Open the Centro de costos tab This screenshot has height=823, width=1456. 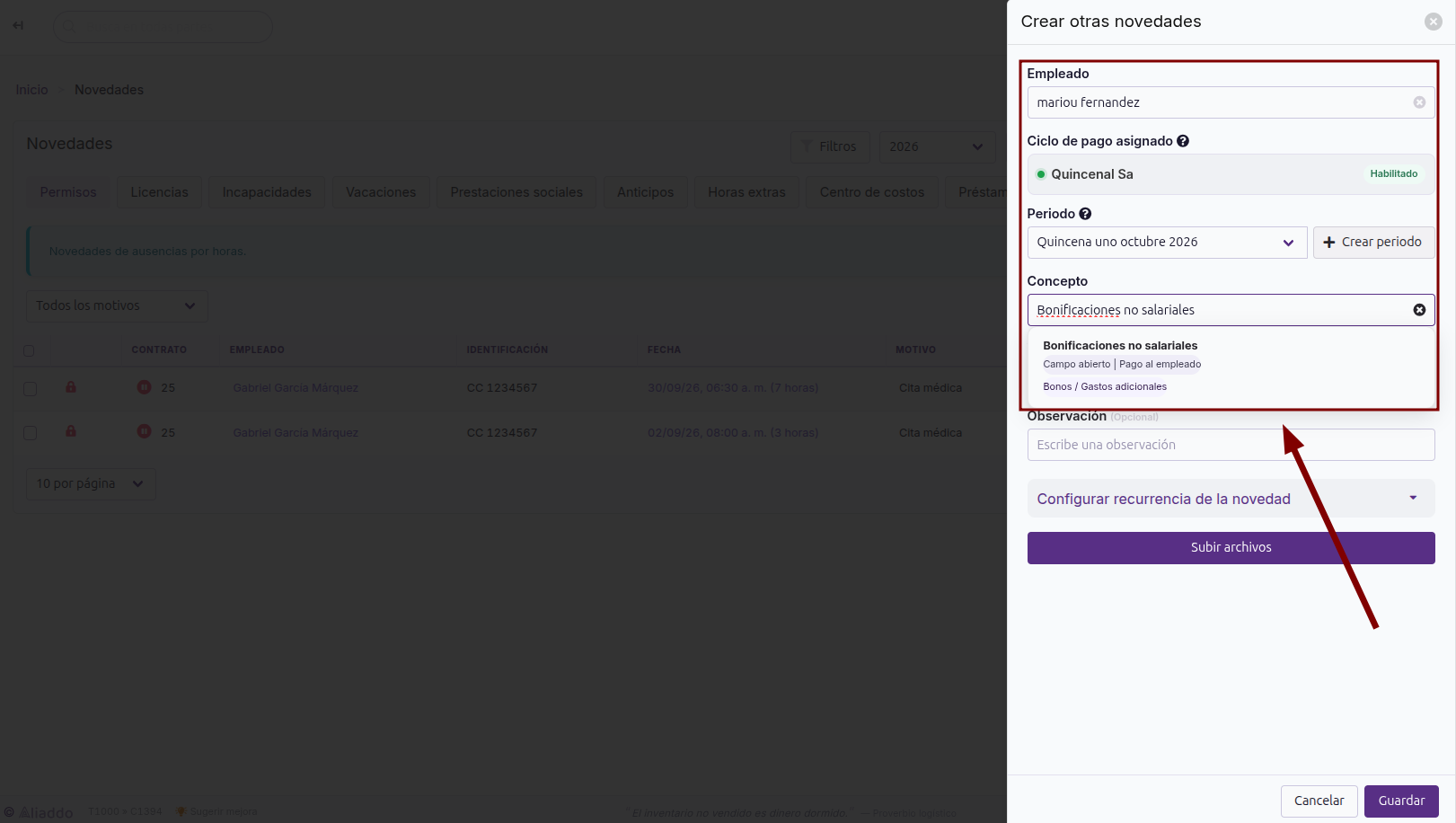[872, 192]
